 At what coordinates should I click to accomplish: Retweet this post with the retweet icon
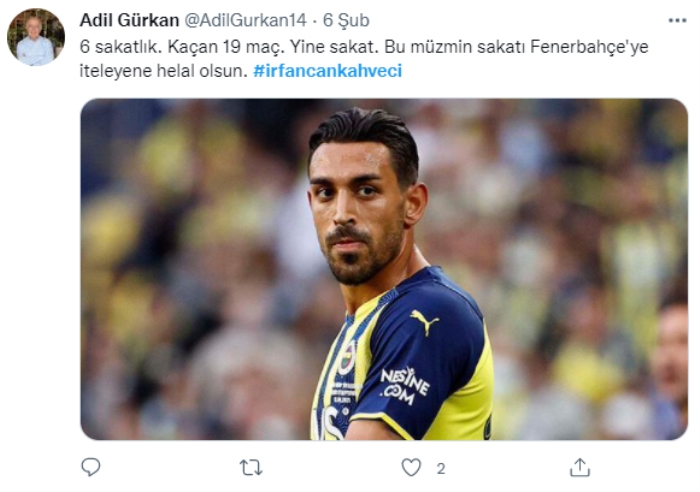coord(251,467)
